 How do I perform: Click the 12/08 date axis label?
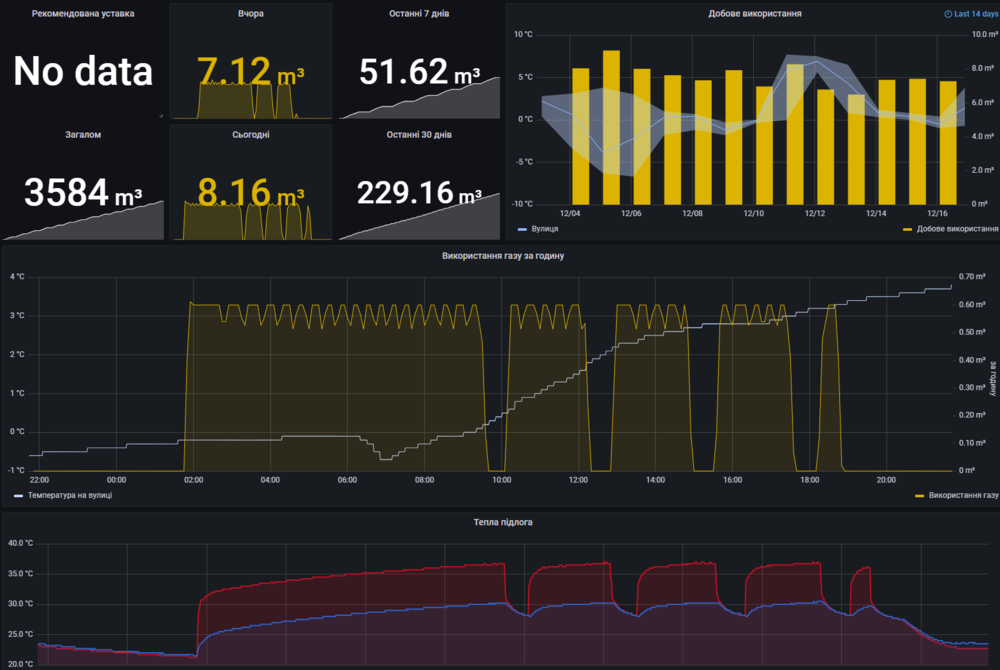coord(692,214)
